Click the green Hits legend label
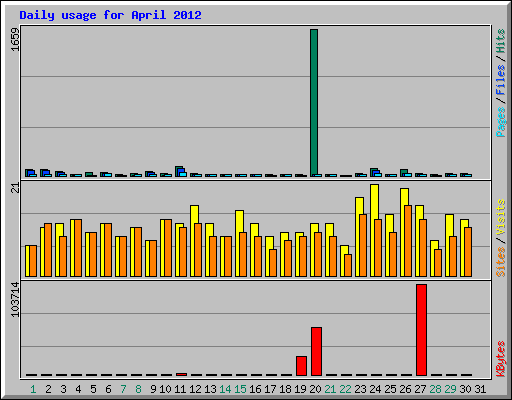The height and width of the screenshot is (400, 512). pos(500,41)
